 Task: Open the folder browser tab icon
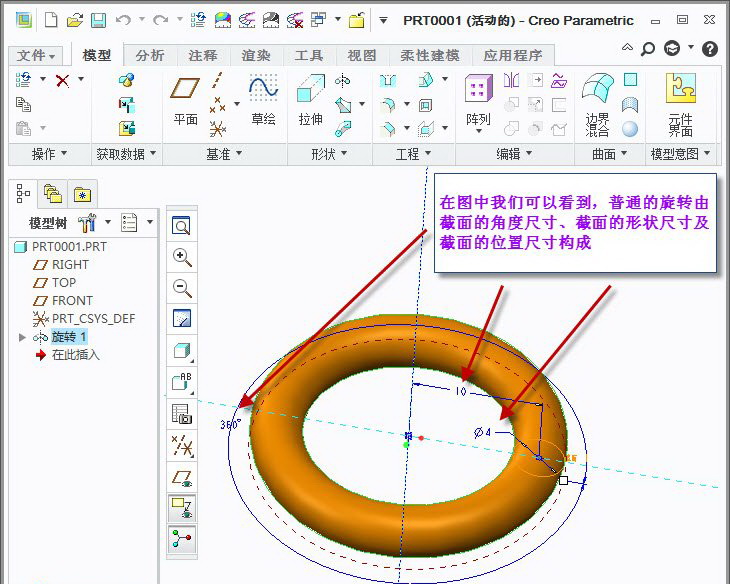click(53, 193)
